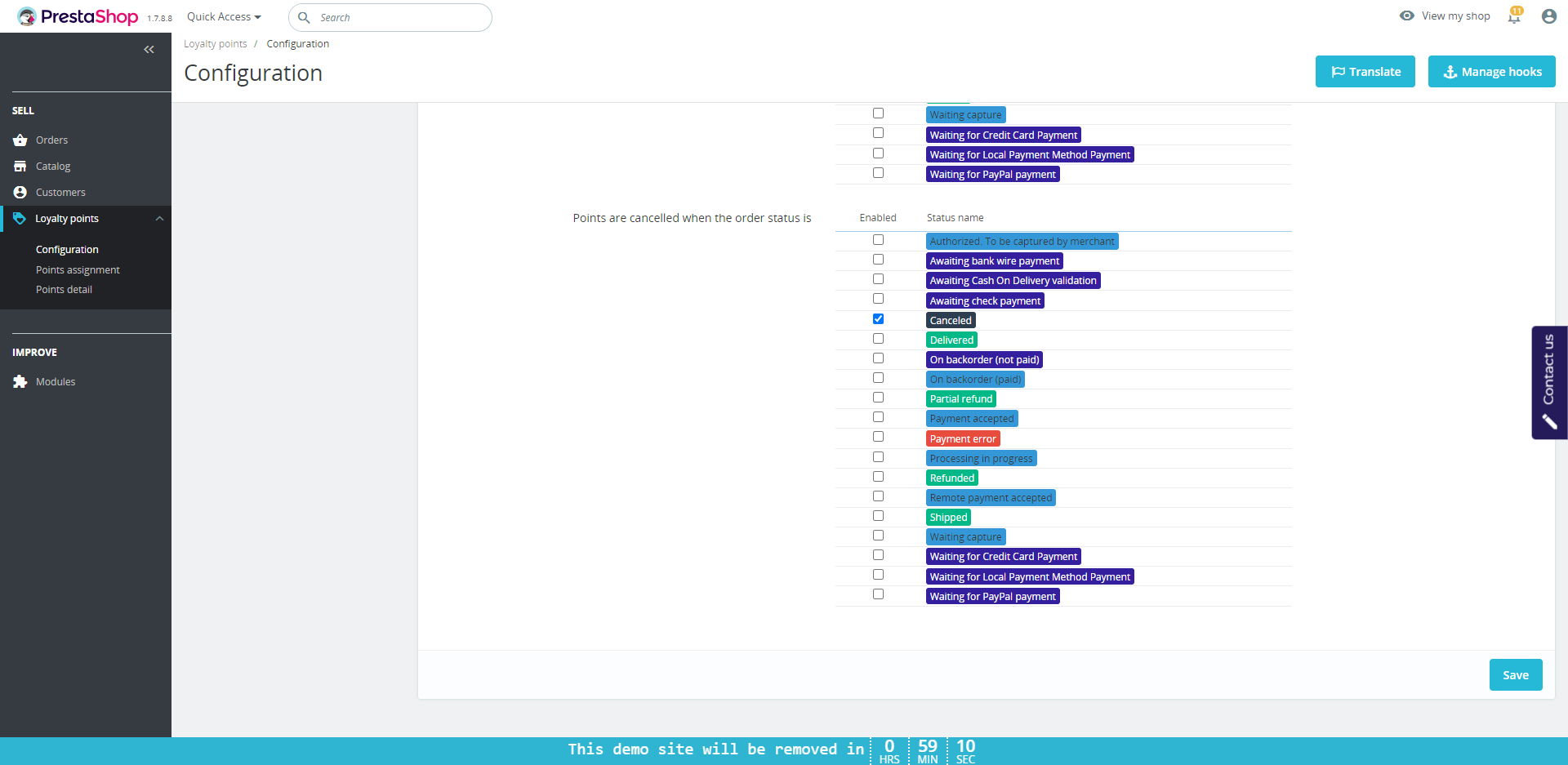Tick the Shipped status checkbox
1568x765 pixels.
[x=878, y=516]
